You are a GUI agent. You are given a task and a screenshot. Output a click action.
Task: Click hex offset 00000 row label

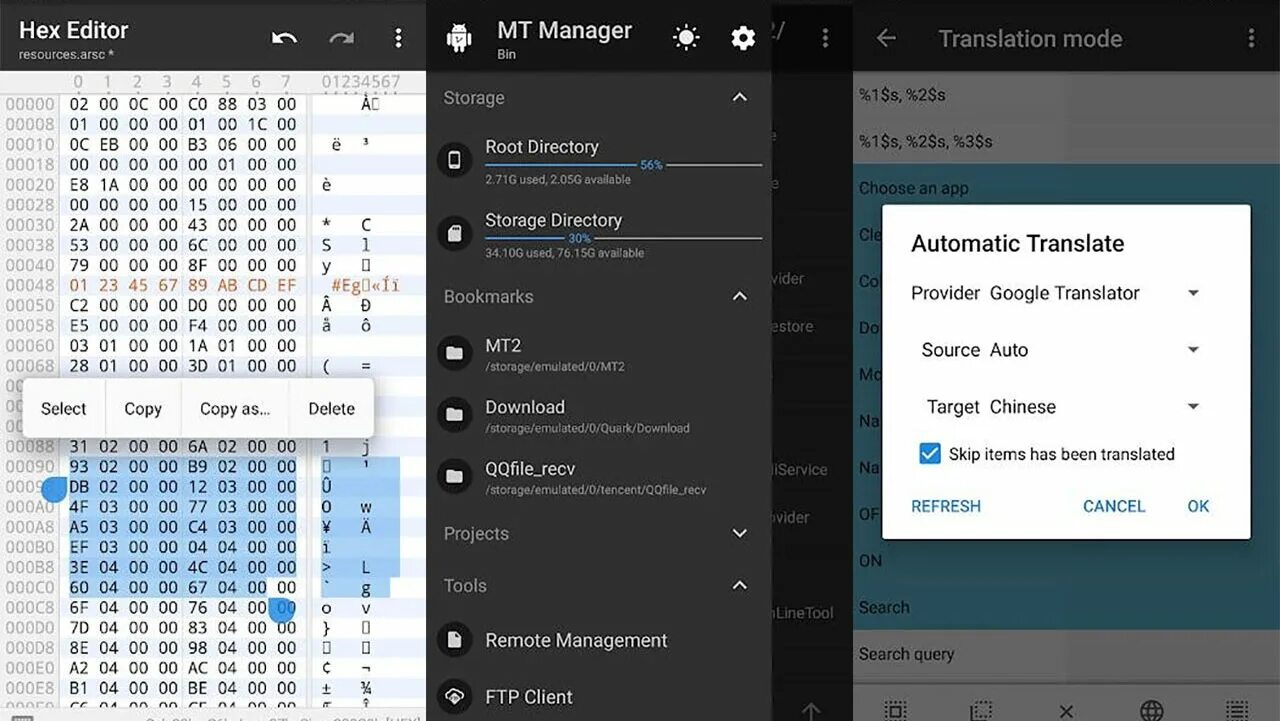[x=30, y=104]
